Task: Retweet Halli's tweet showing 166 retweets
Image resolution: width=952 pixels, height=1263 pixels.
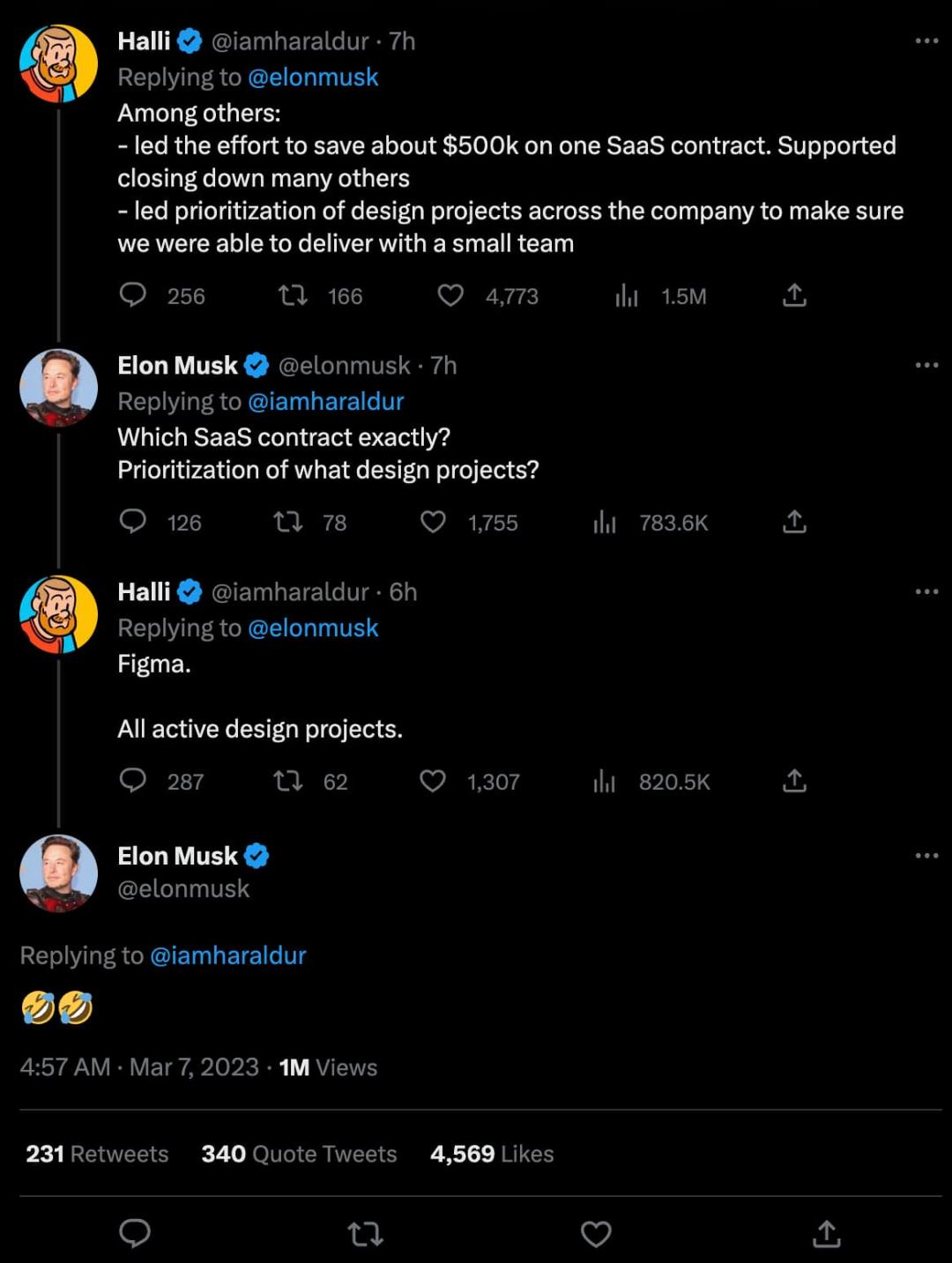Action: click(x=293, y=295)
